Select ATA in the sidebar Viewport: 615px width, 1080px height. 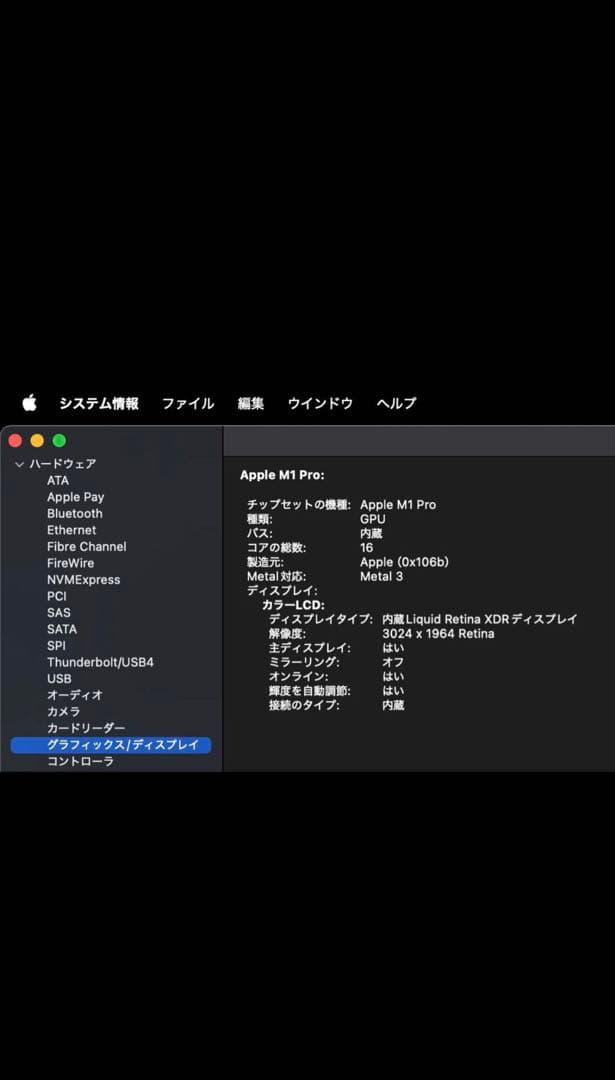pyautogui.click(x=58, y=481)
